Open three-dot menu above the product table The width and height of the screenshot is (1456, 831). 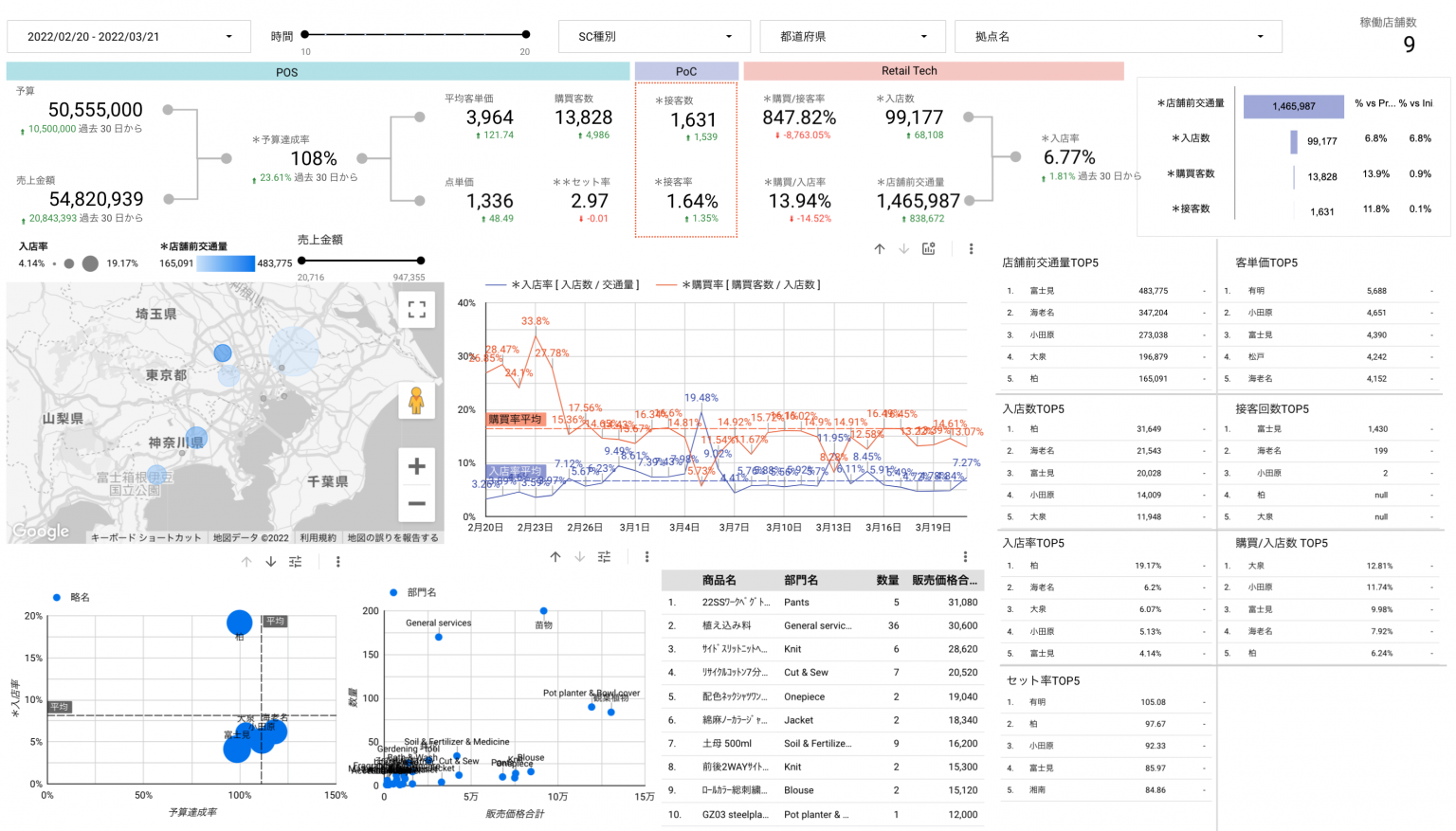(x=965, y=557)
